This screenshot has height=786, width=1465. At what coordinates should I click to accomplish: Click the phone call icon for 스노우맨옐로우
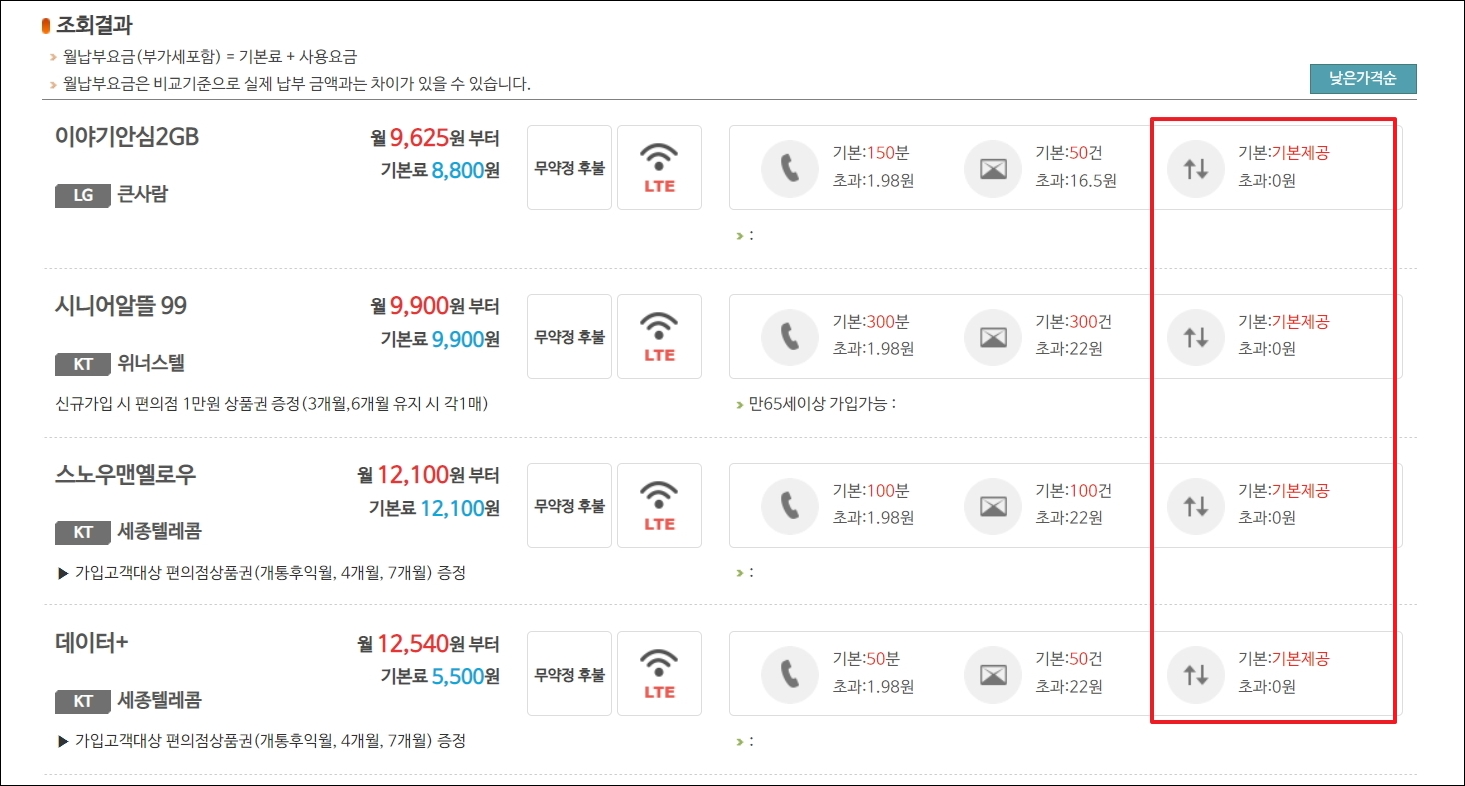coord(789,506)
